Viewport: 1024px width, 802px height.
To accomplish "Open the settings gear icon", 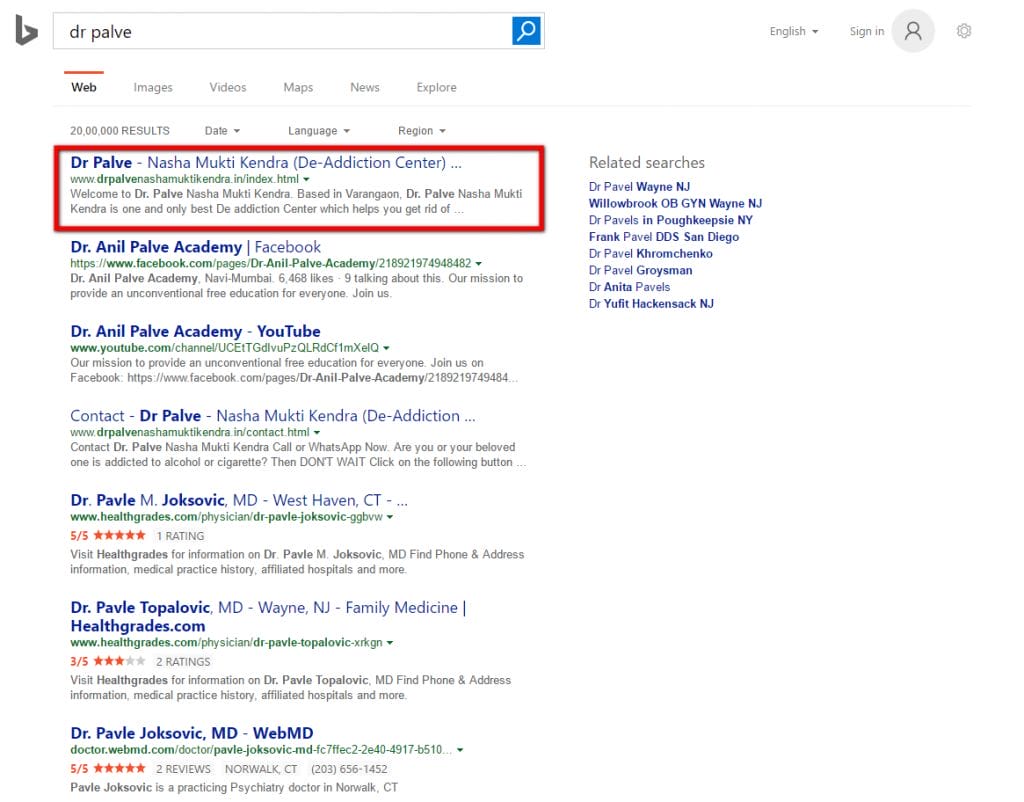I will (x=964, y=31).
